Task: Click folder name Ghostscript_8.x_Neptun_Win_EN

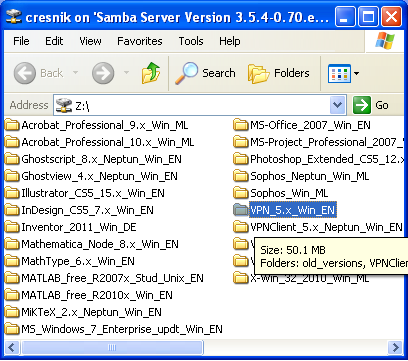Action: pos(102,159)
